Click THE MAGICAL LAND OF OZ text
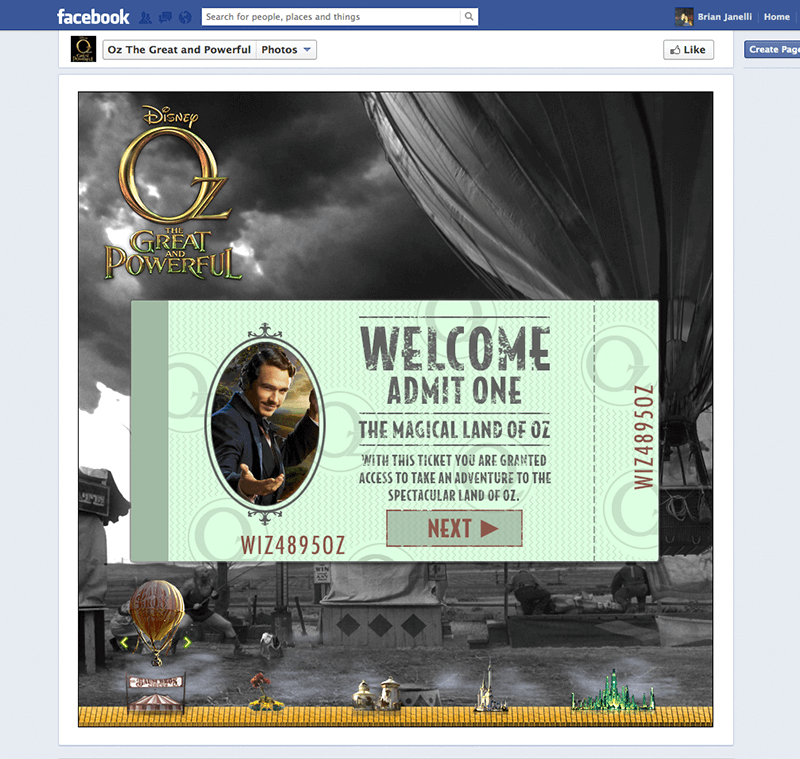 454,430
